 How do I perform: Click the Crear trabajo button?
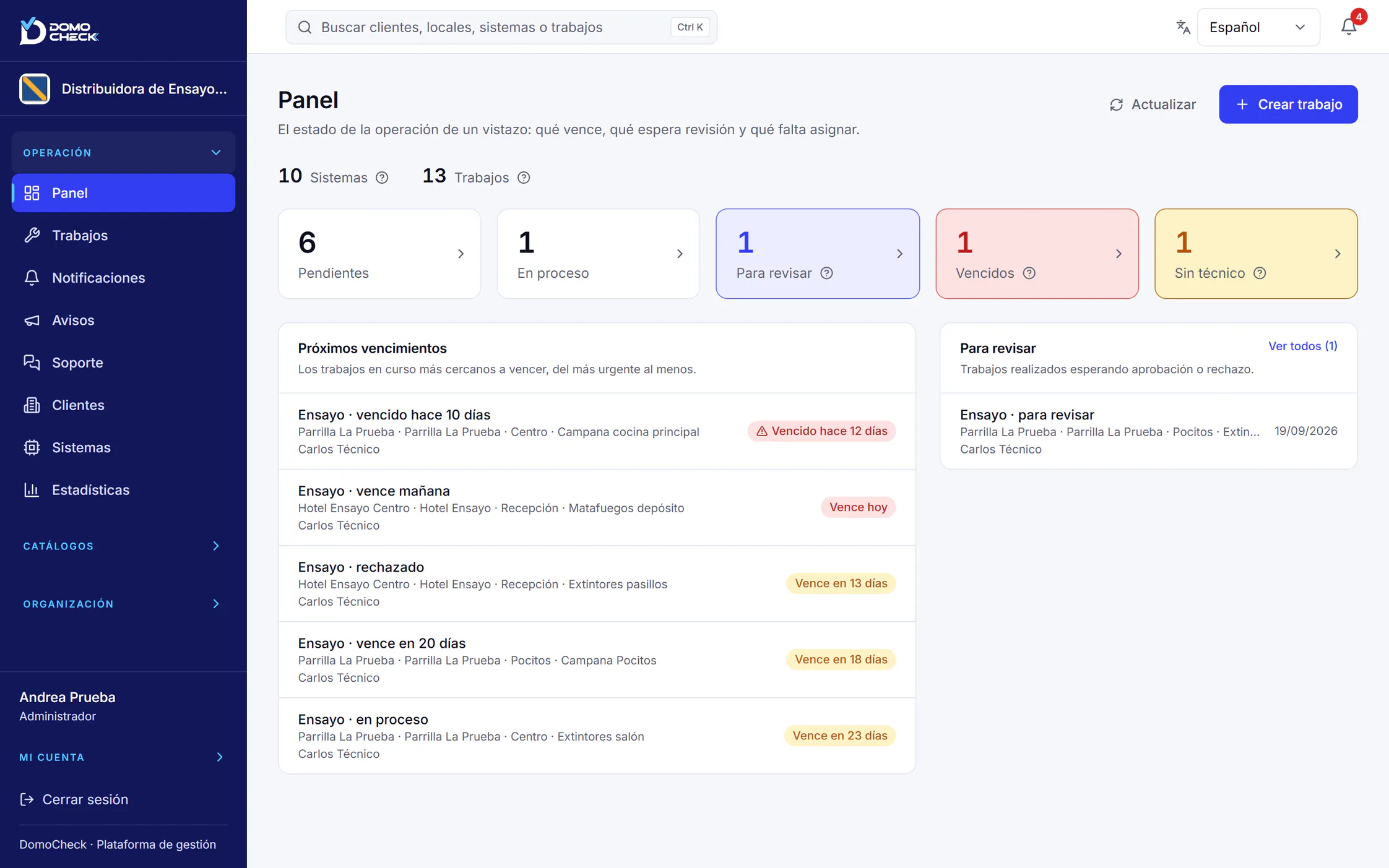click(1288, 104)
